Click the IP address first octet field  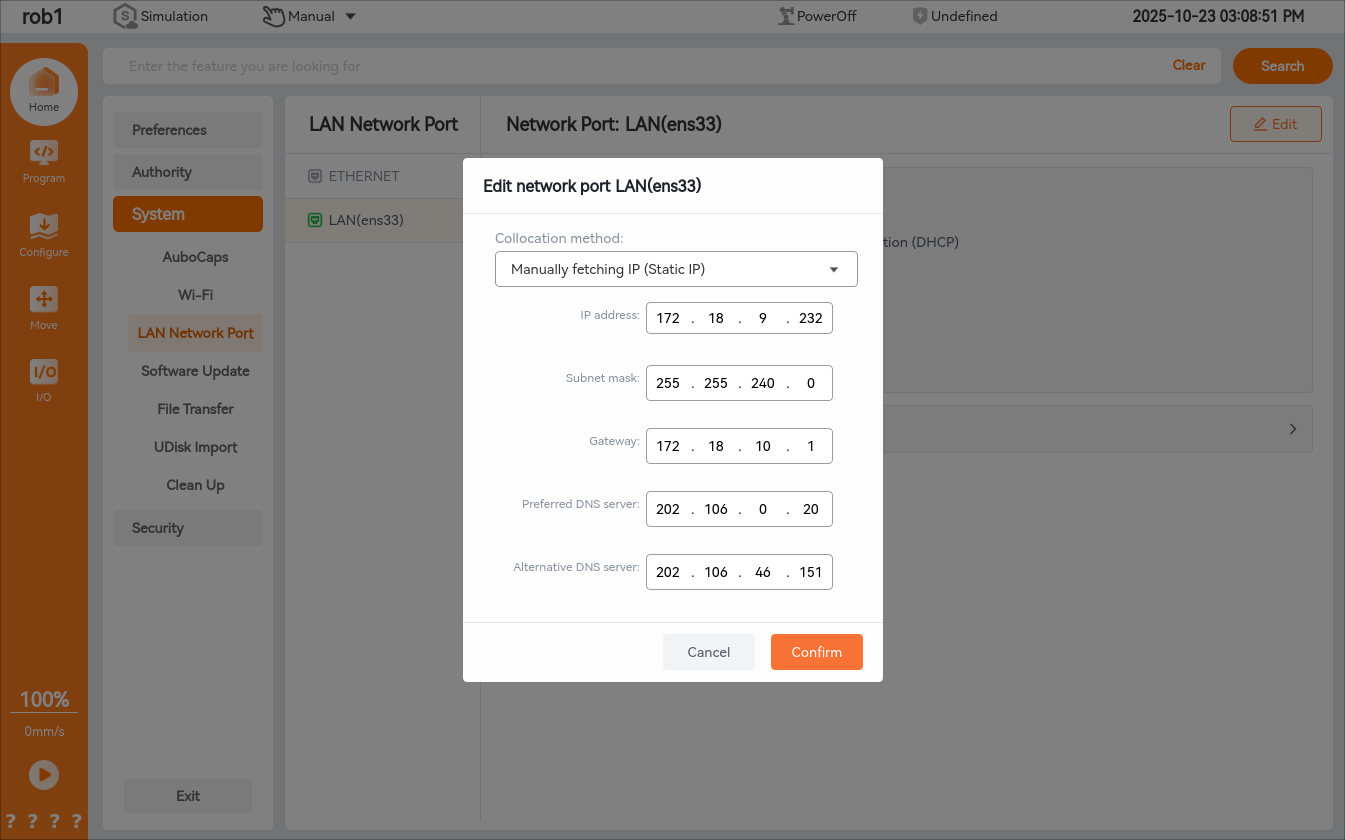(x=668, y=318)
